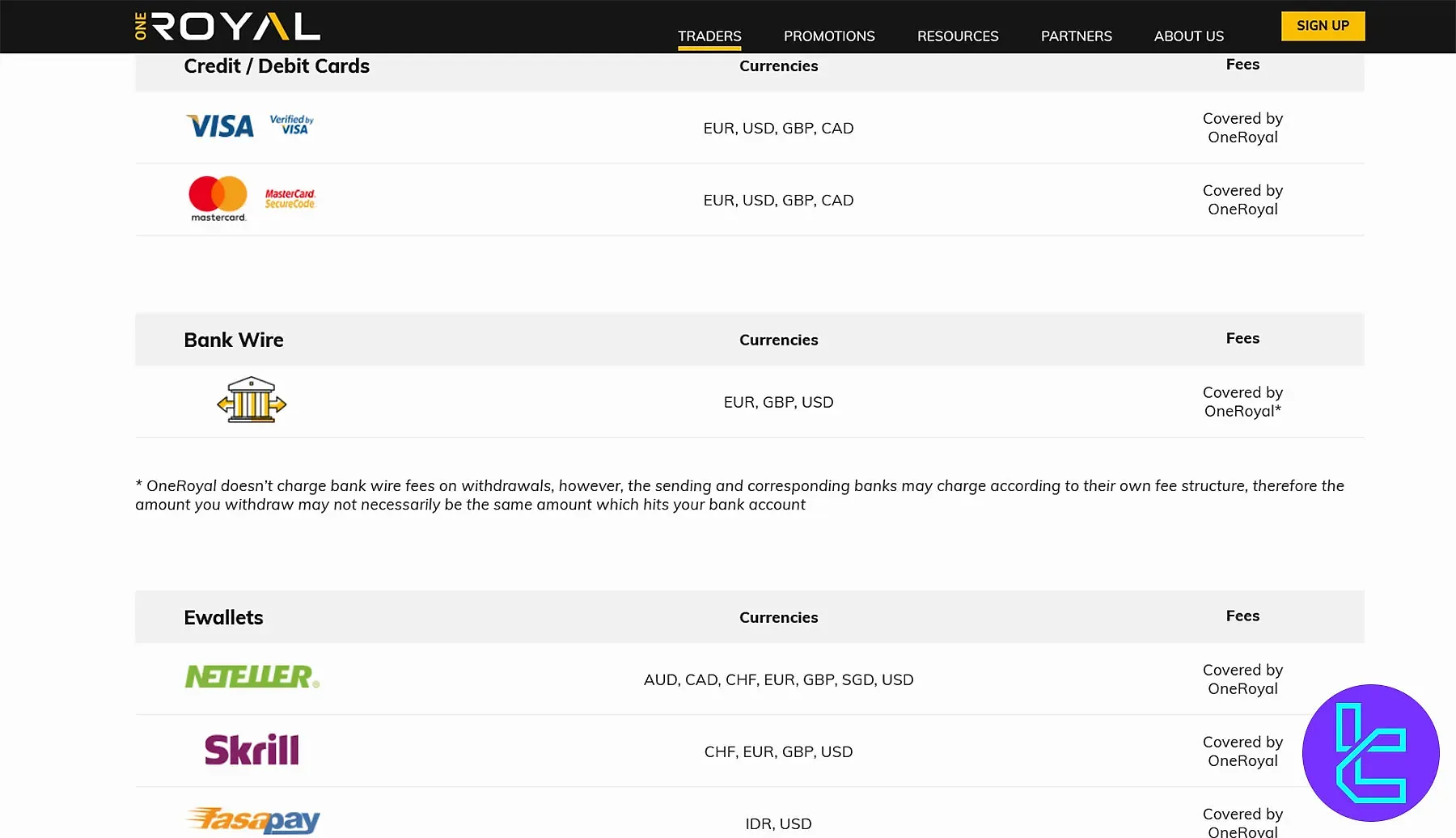Image resolution: width=1456 pixels, height=838 pixels.
Task: Click the OneRoyal logo in header
Action: coord(227,27)
